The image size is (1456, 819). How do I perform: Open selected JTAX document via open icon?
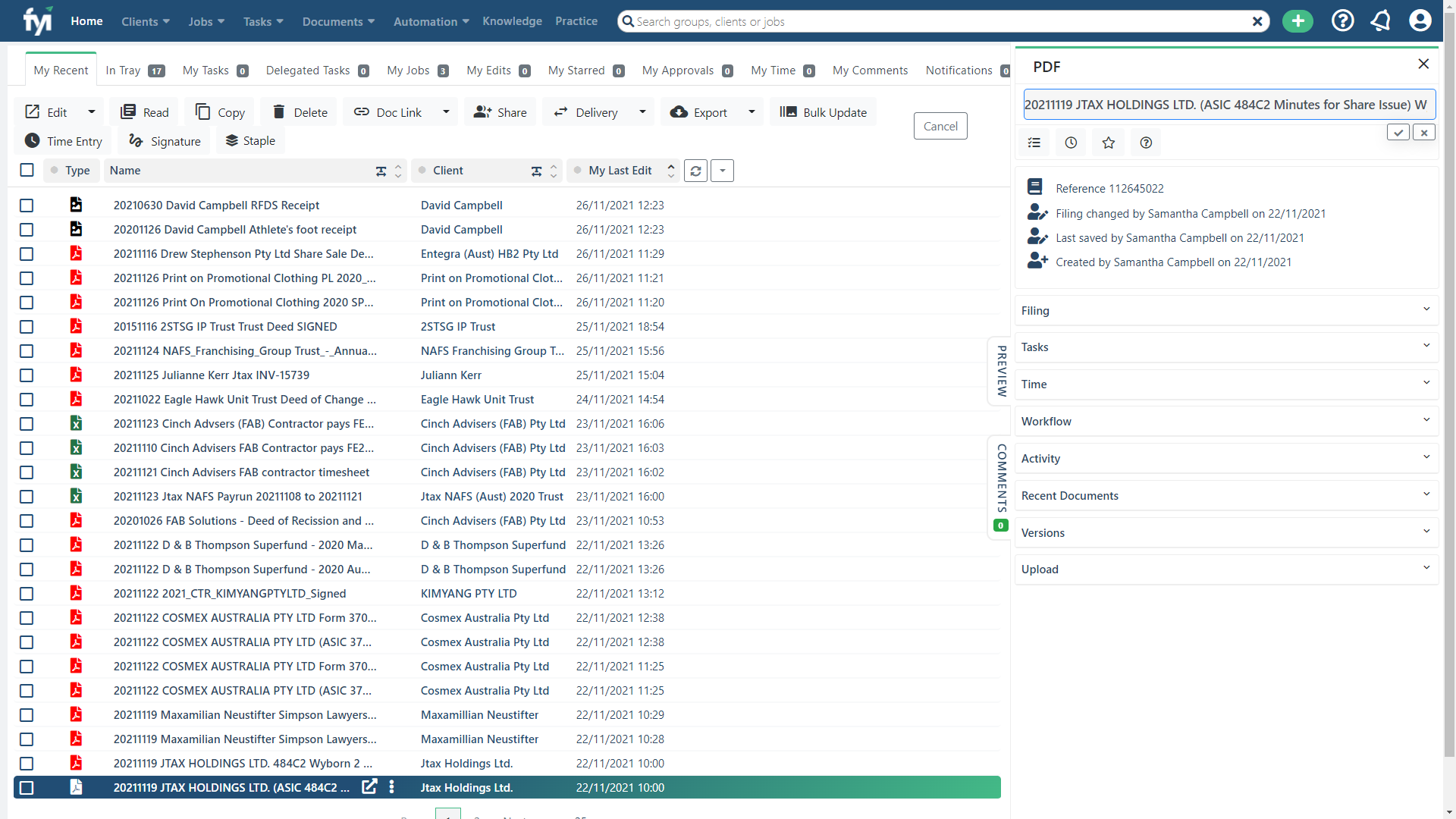tap(369, 787)
